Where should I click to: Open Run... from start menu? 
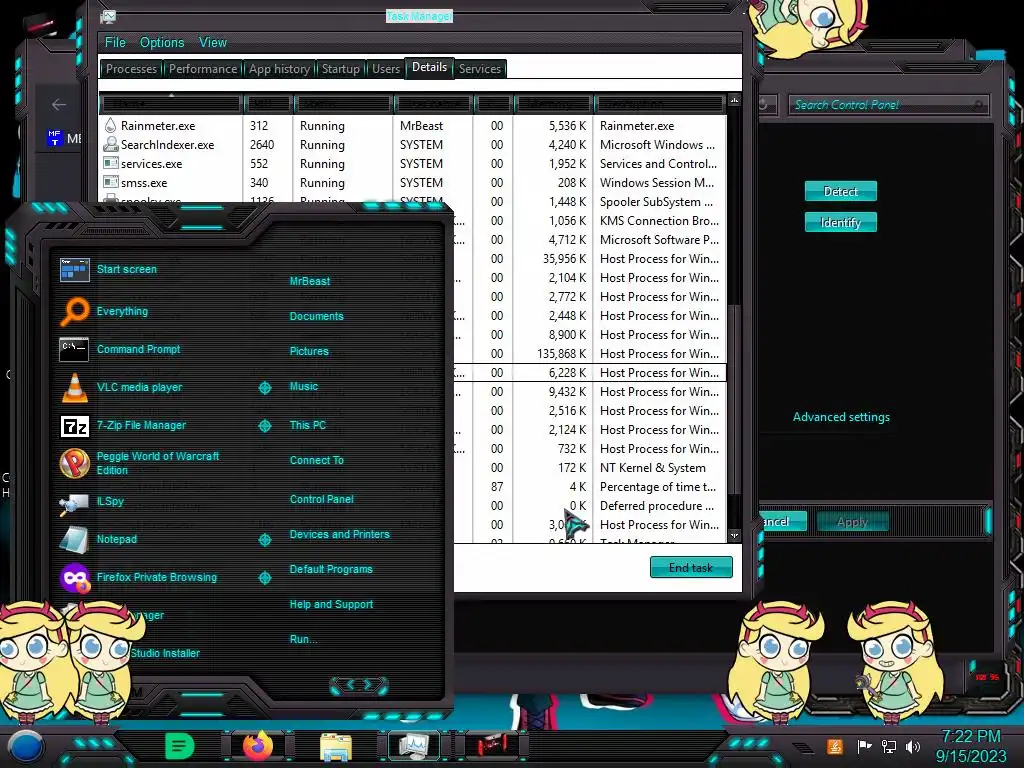pyautogui.click(x=303, y=639)
